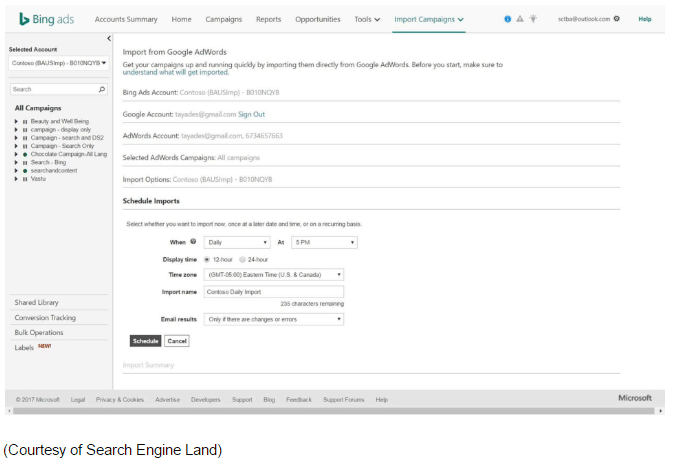
Task: Click the scrollbar left arrow
Action: click(9, 411)
